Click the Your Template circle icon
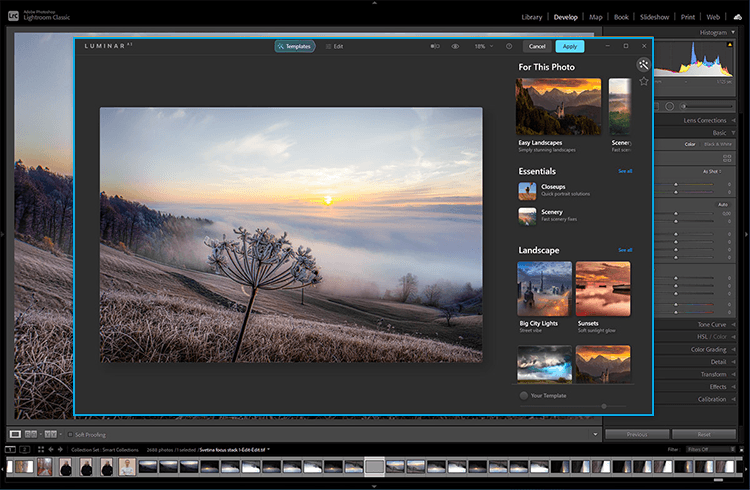The image size is (750, 490). coord(524,396)
